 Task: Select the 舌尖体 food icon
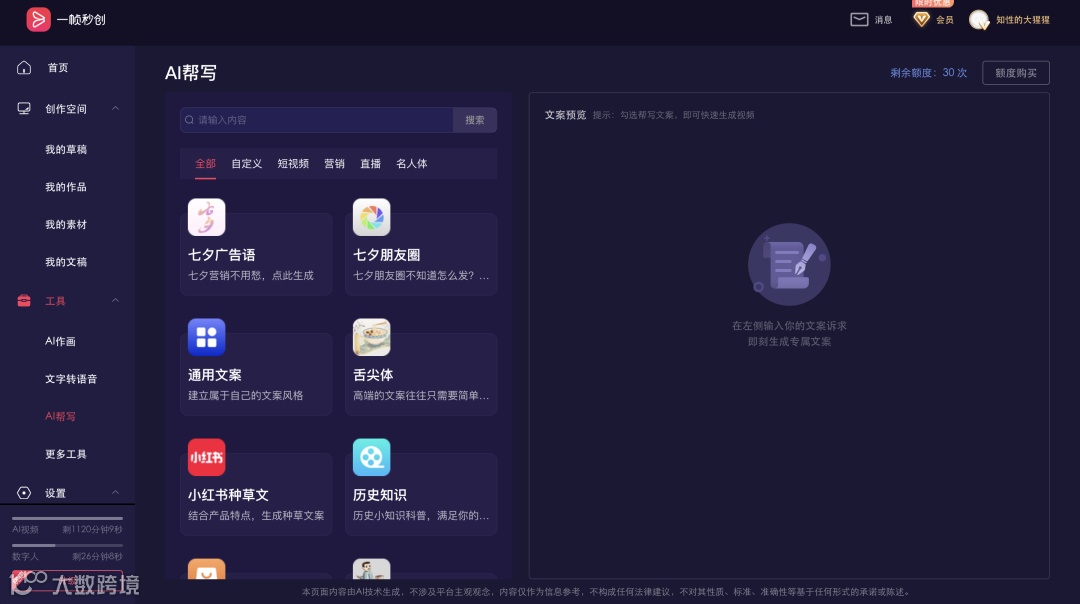point(371,337)
